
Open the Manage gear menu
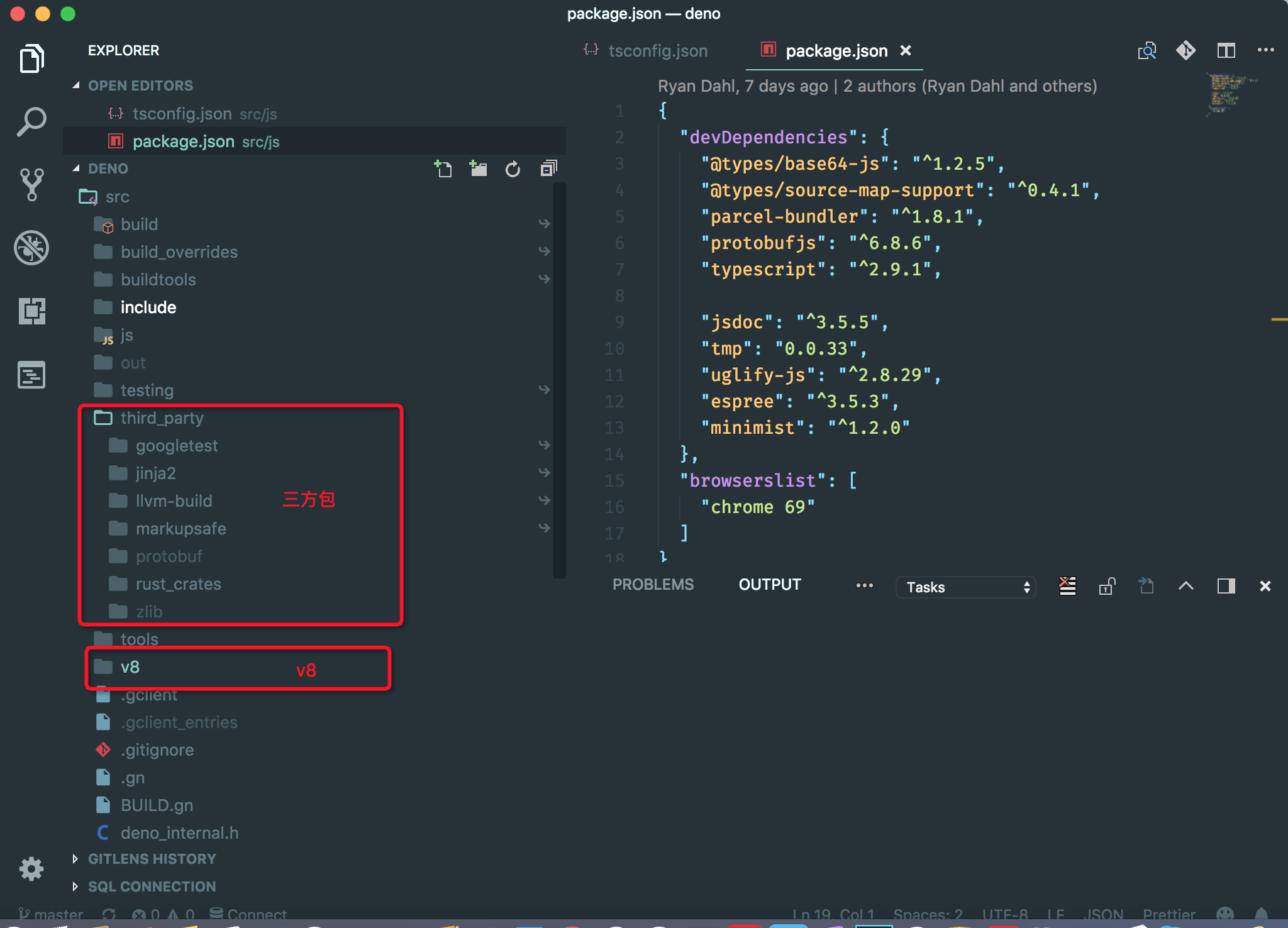pos(31,868)
